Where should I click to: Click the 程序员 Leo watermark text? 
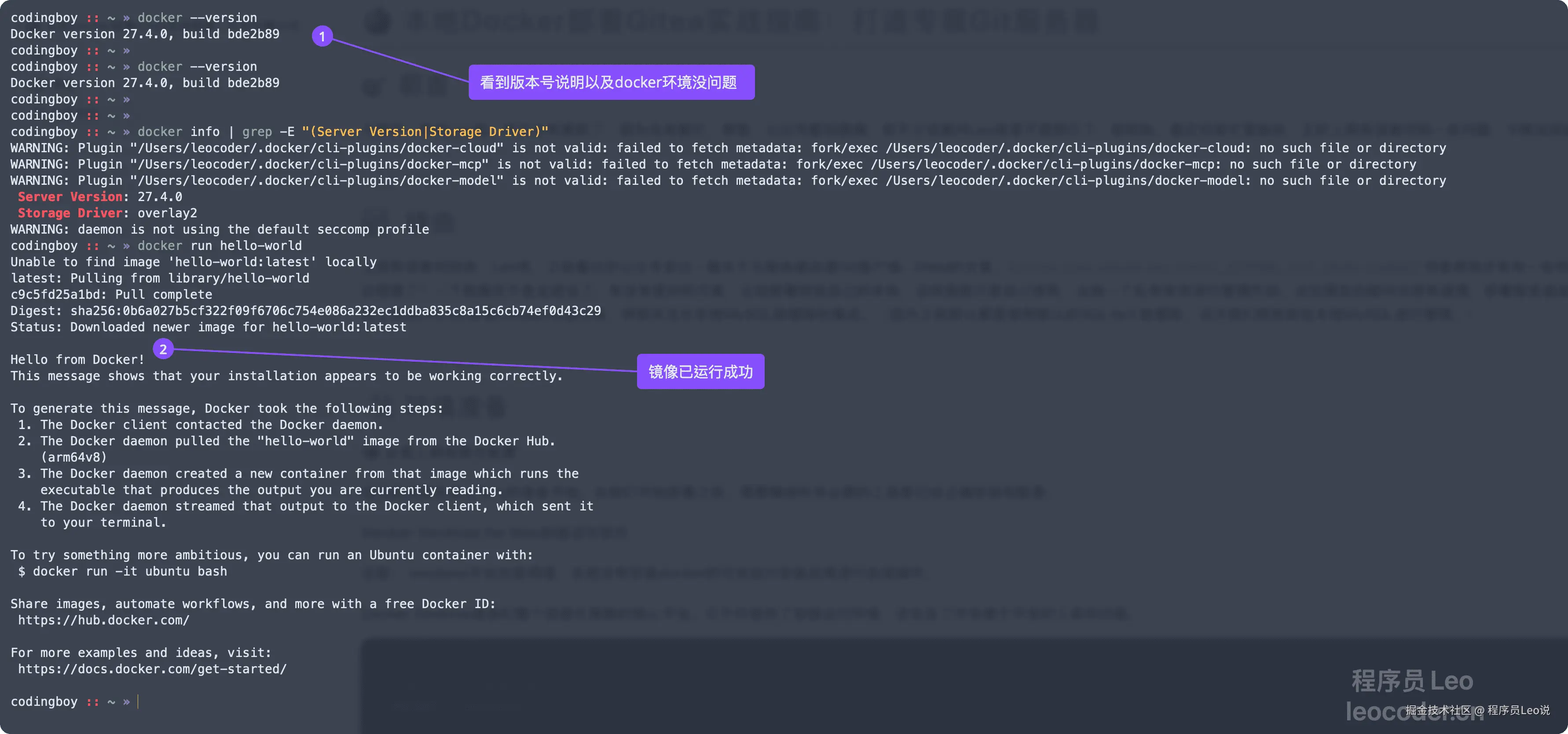click(x=1411, y=680)
